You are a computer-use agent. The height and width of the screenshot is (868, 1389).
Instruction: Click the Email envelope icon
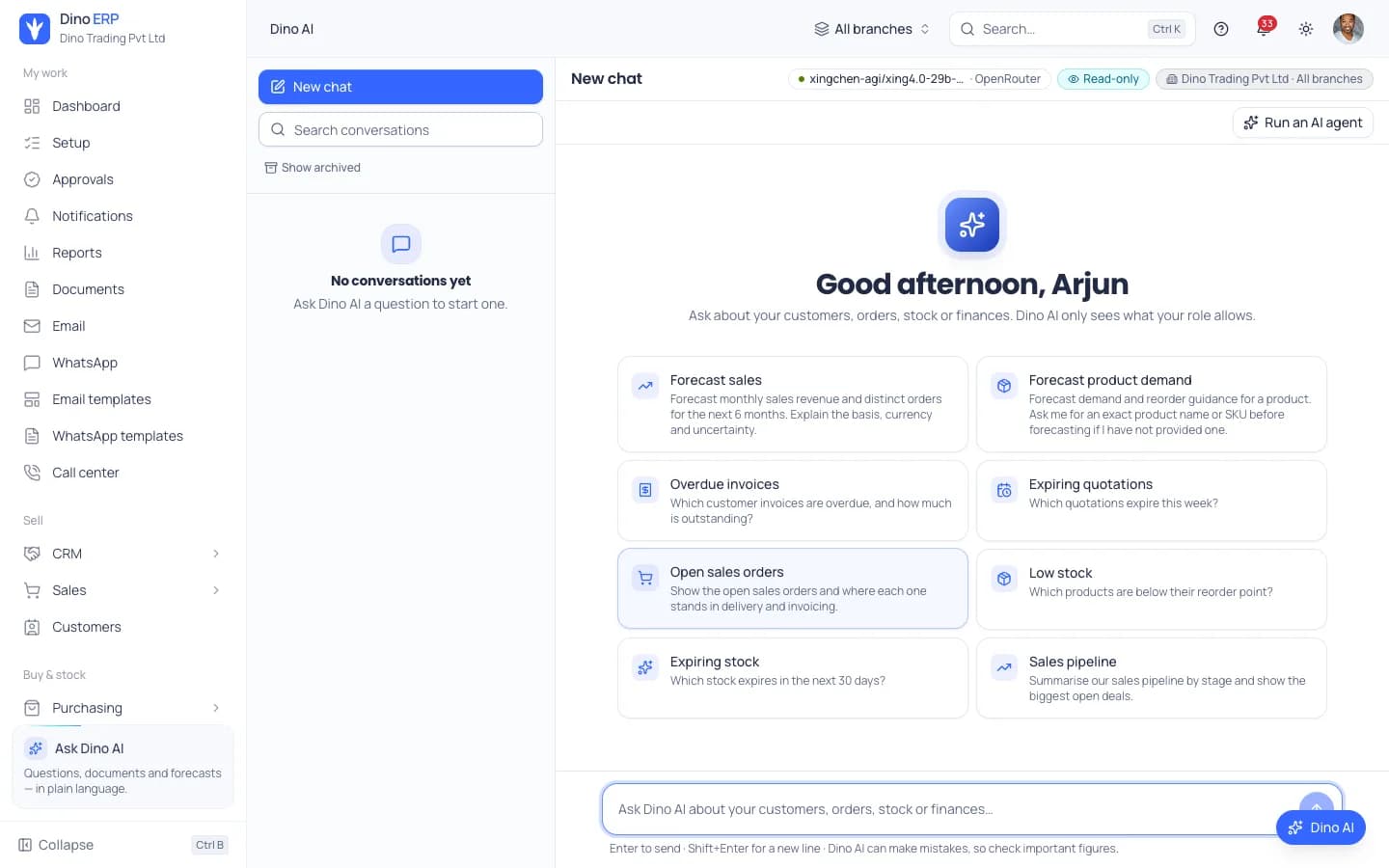[x=32, y=326]
